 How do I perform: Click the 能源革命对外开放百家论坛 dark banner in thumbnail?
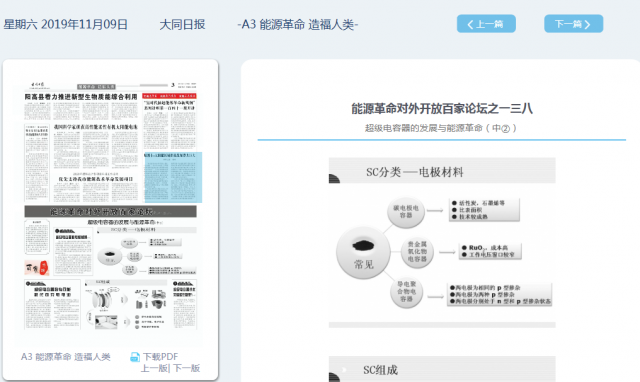point(110,211)
